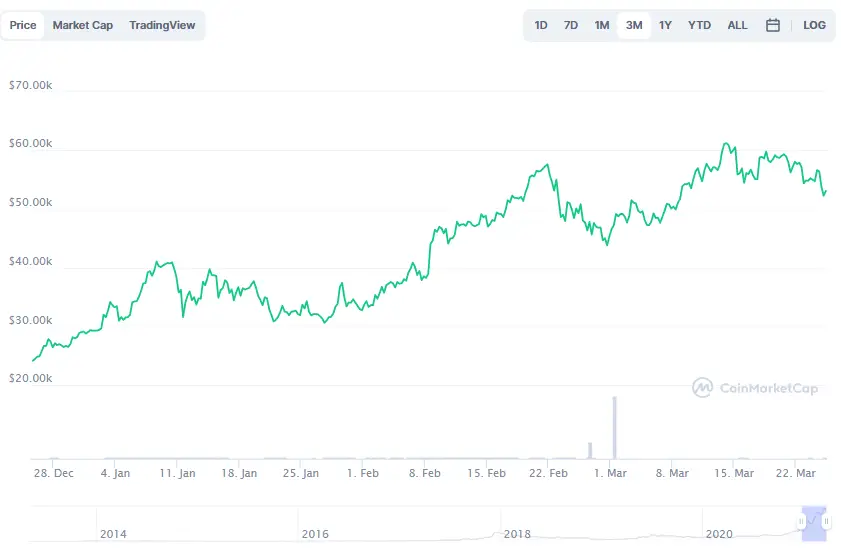Click the 18. Jan date label

pos(239,473)
